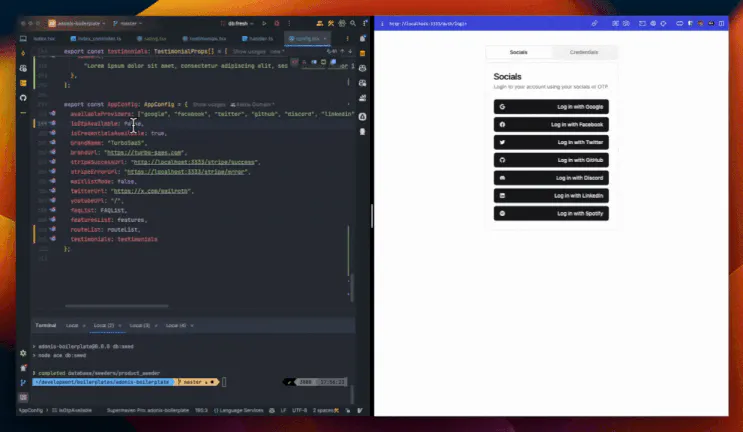The height and width of the screenshot is (432, 743).
Task: Click Log in with LinkedIn button
Action: [x=551, y=196]
